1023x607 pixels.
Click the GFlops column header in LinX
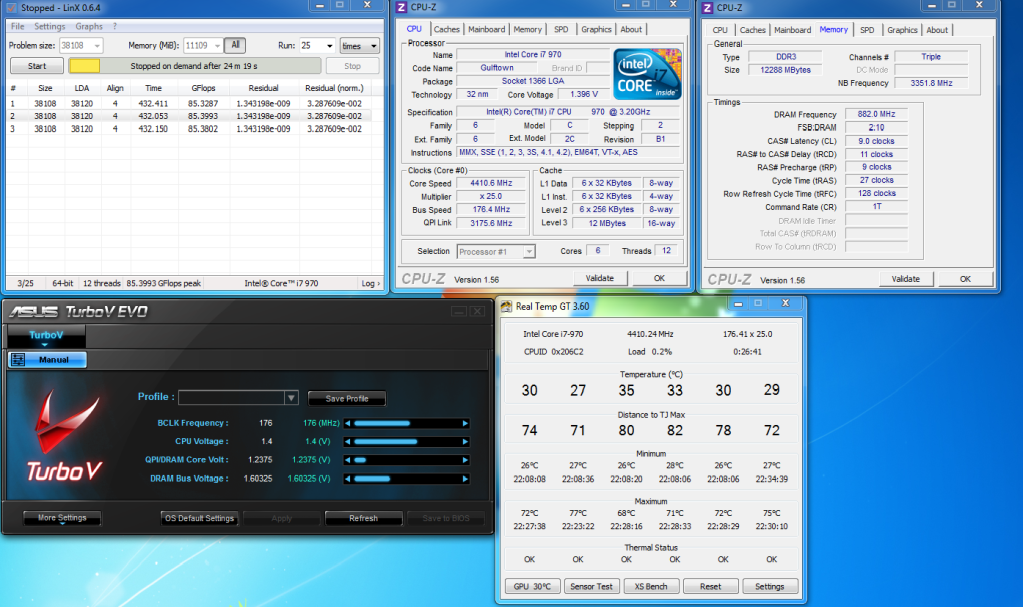click(x=204, y=88)
